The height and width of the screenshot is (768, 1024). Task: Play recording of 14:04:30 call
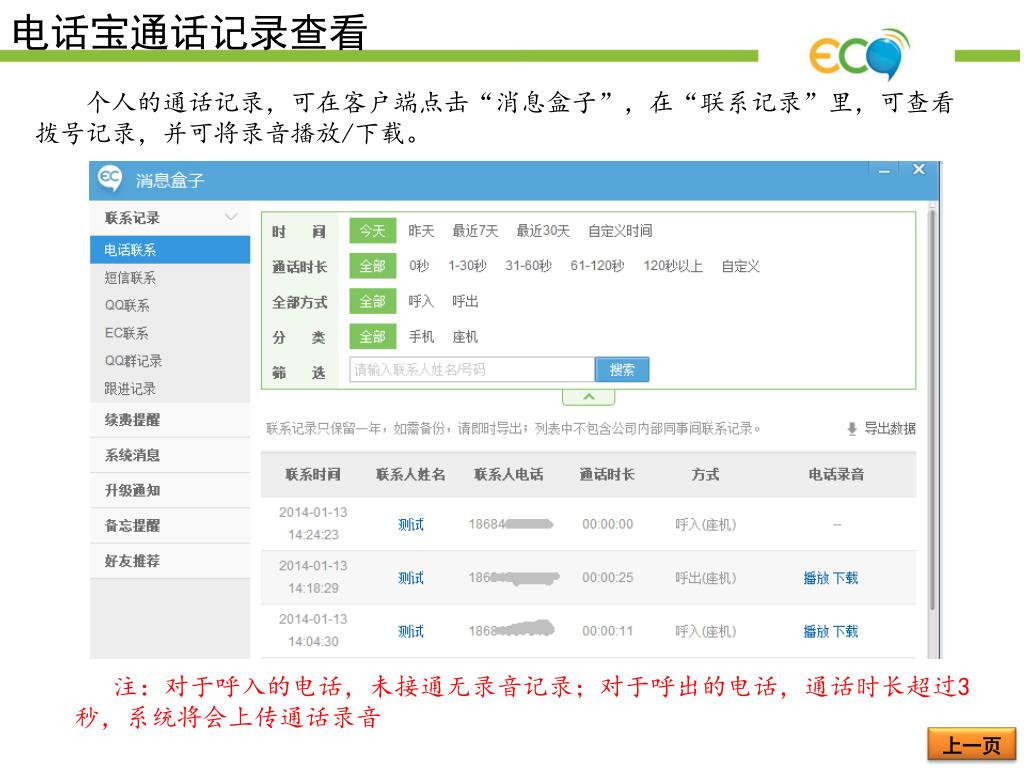click(816, 632)
